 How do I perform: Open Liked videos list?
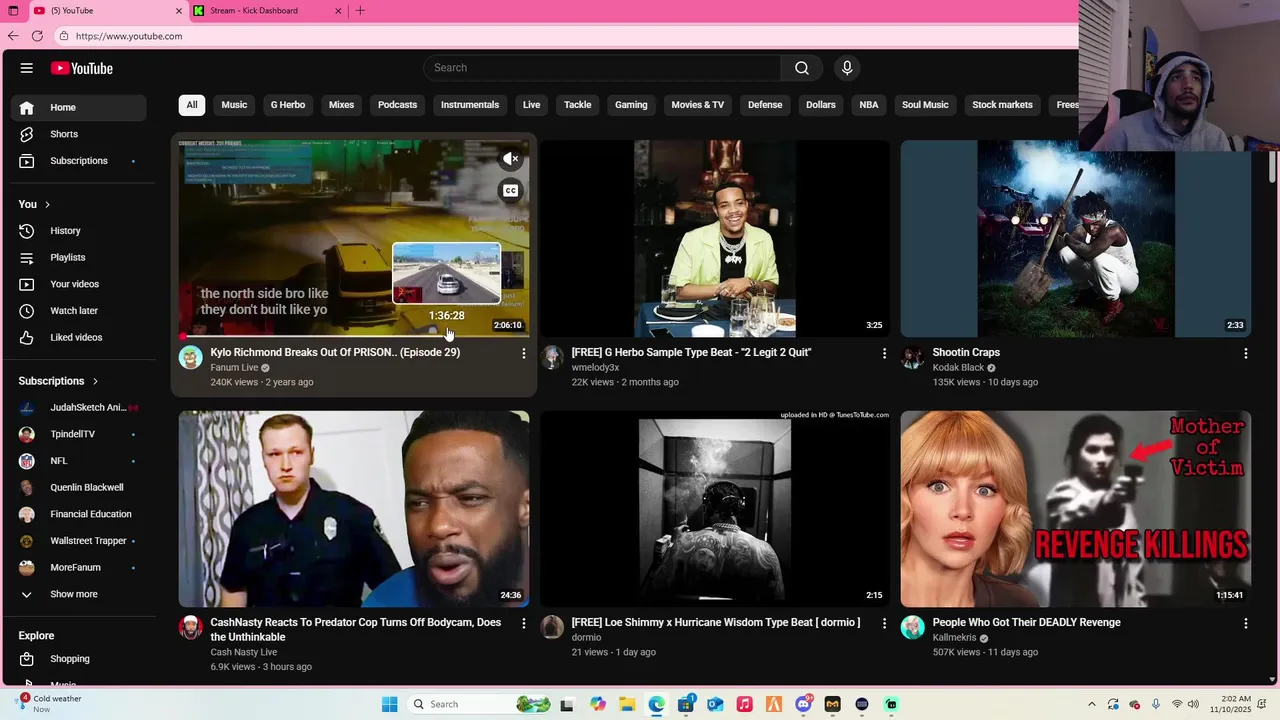tap(78, 337)
